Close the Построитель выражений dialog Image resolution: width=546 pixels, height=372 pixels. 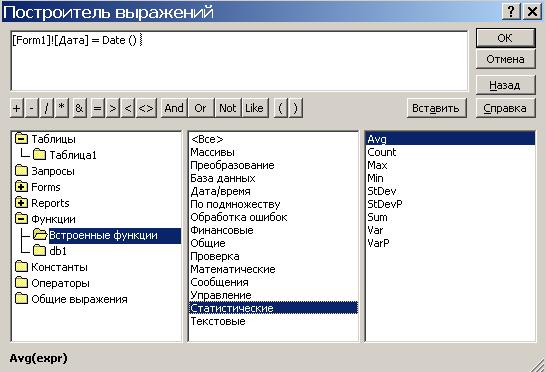pyautogui.click(x=533, y=12)
